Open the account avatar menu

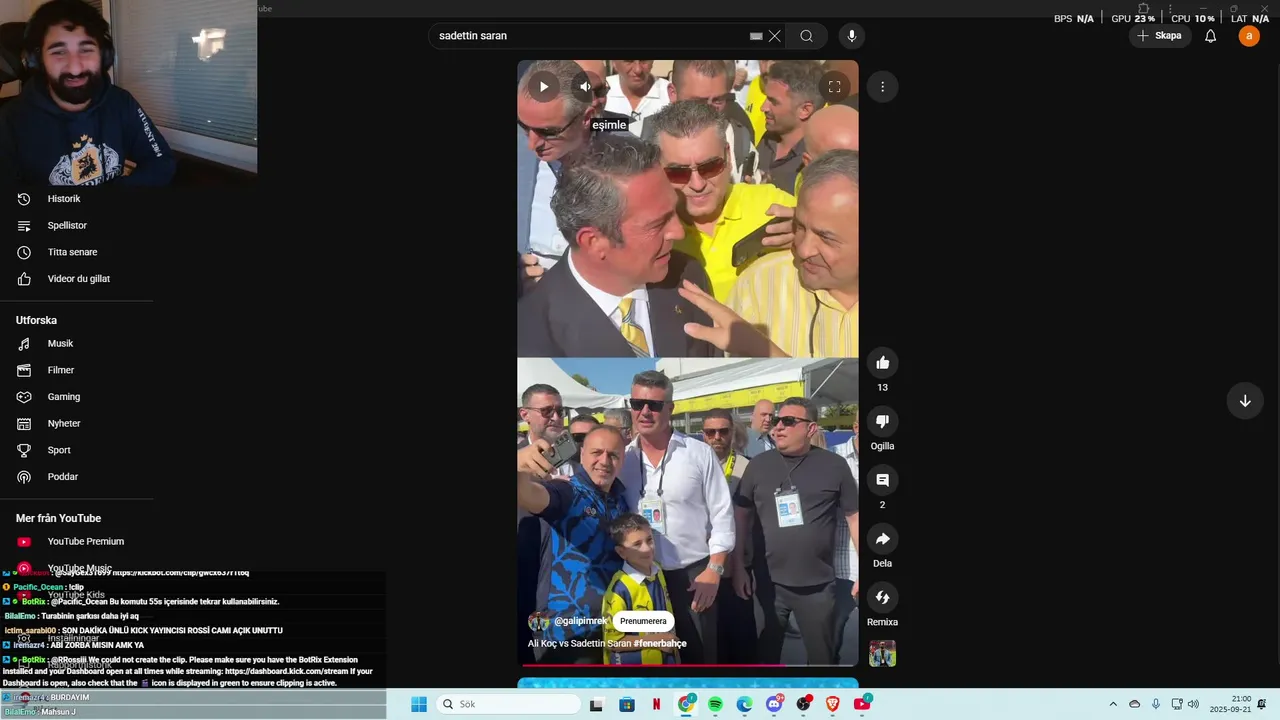click(1249, 36)
